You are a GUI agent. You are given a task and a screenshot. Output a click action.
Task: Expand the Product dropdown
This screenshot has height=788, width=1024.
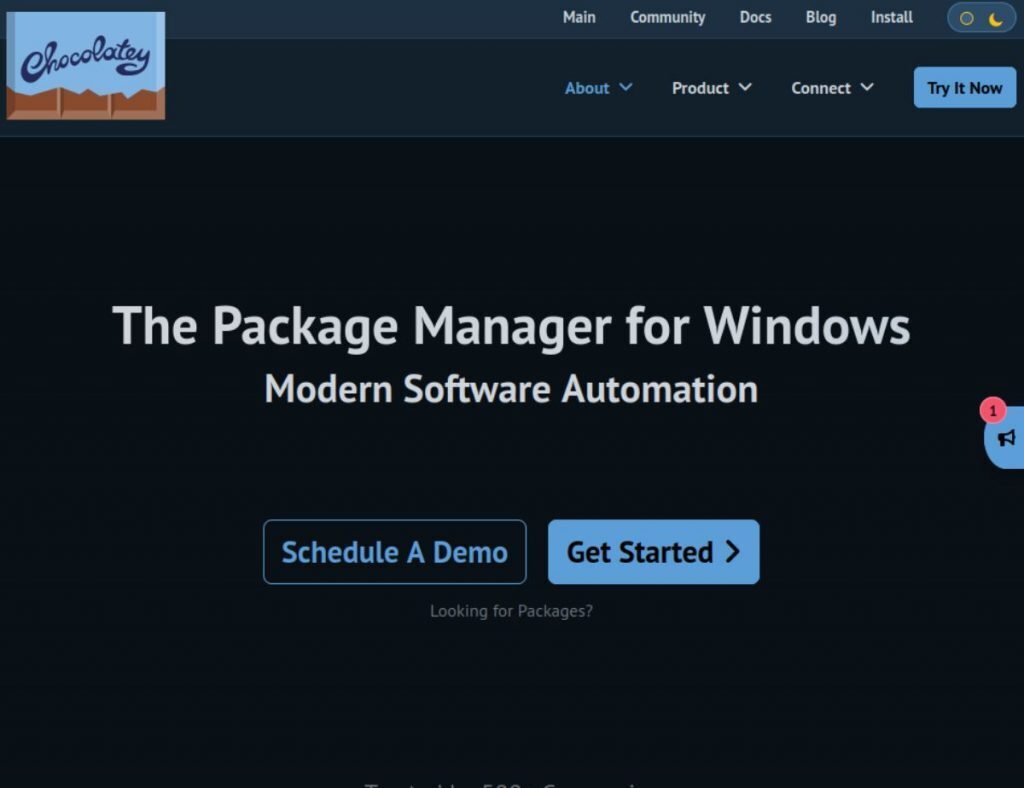[x=710, y=88]
